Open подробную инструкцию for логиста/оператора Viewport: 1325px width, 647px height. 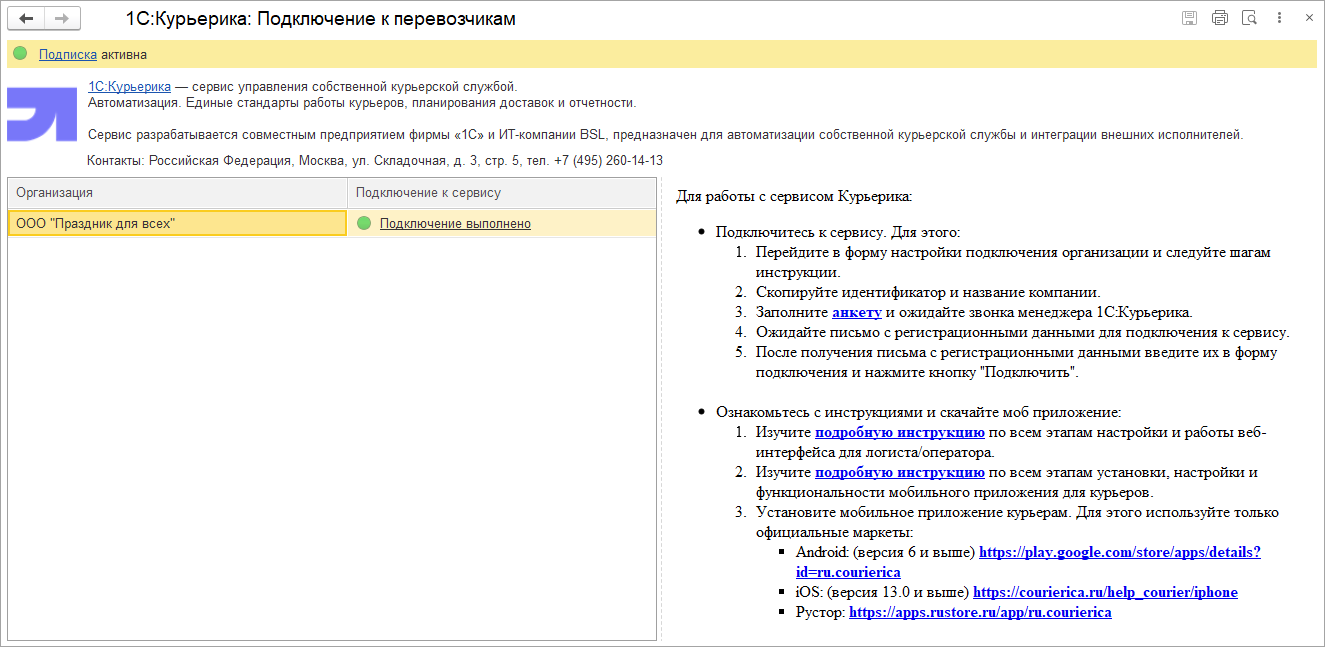[x=900, y=432]
